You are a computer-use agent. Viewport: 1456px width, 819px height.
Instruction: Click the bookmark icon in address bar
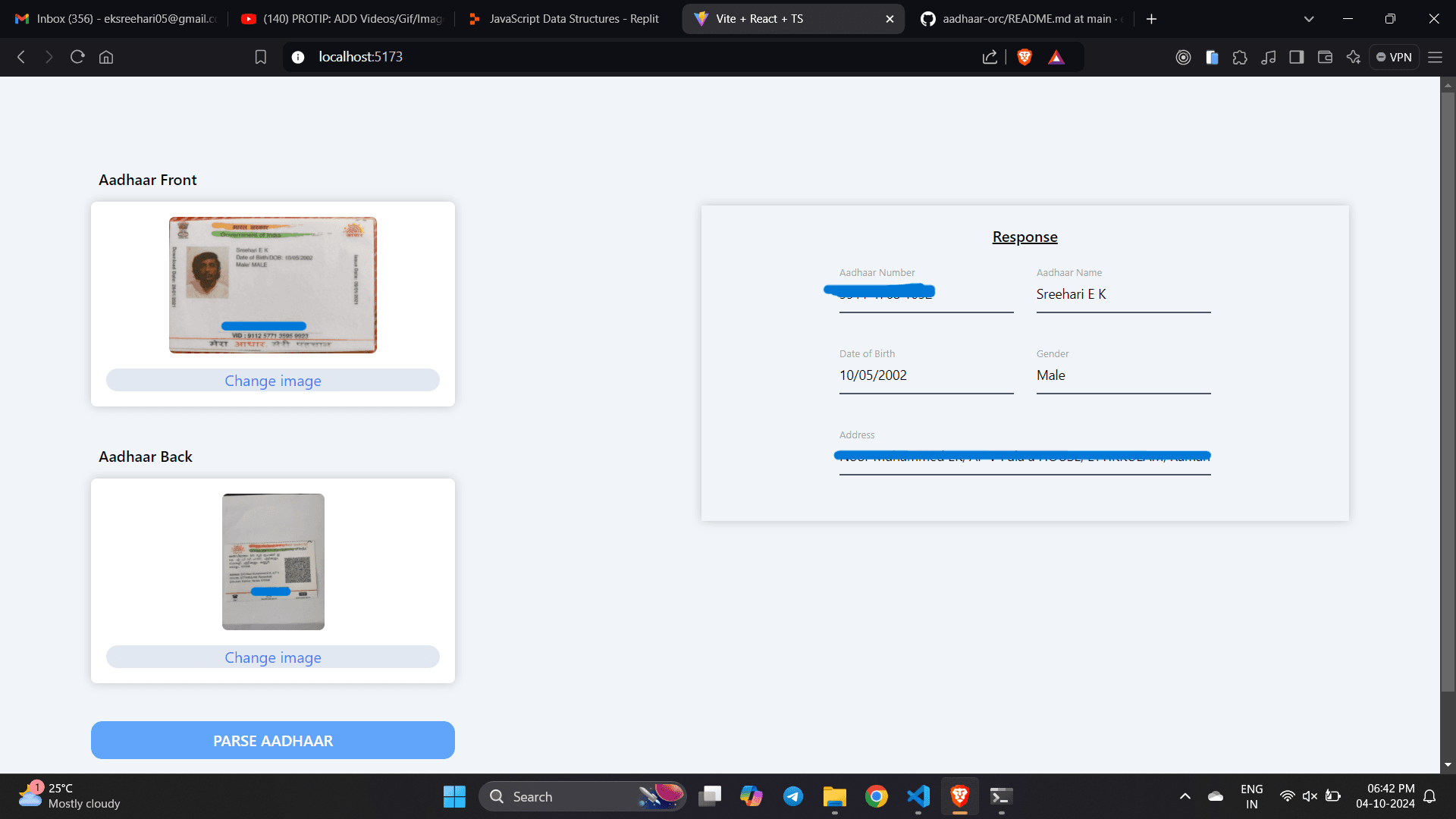tap(261, 56)
